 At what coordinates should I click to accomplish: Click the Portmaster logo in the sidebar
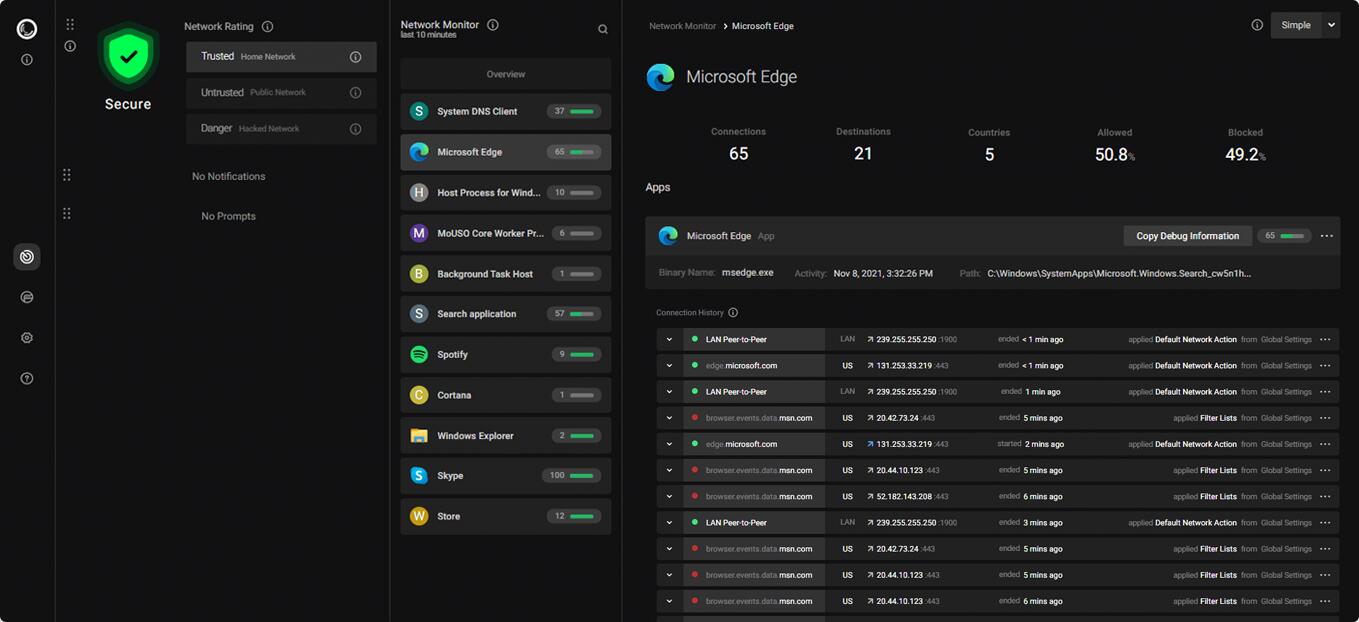(x=27, y=29)
